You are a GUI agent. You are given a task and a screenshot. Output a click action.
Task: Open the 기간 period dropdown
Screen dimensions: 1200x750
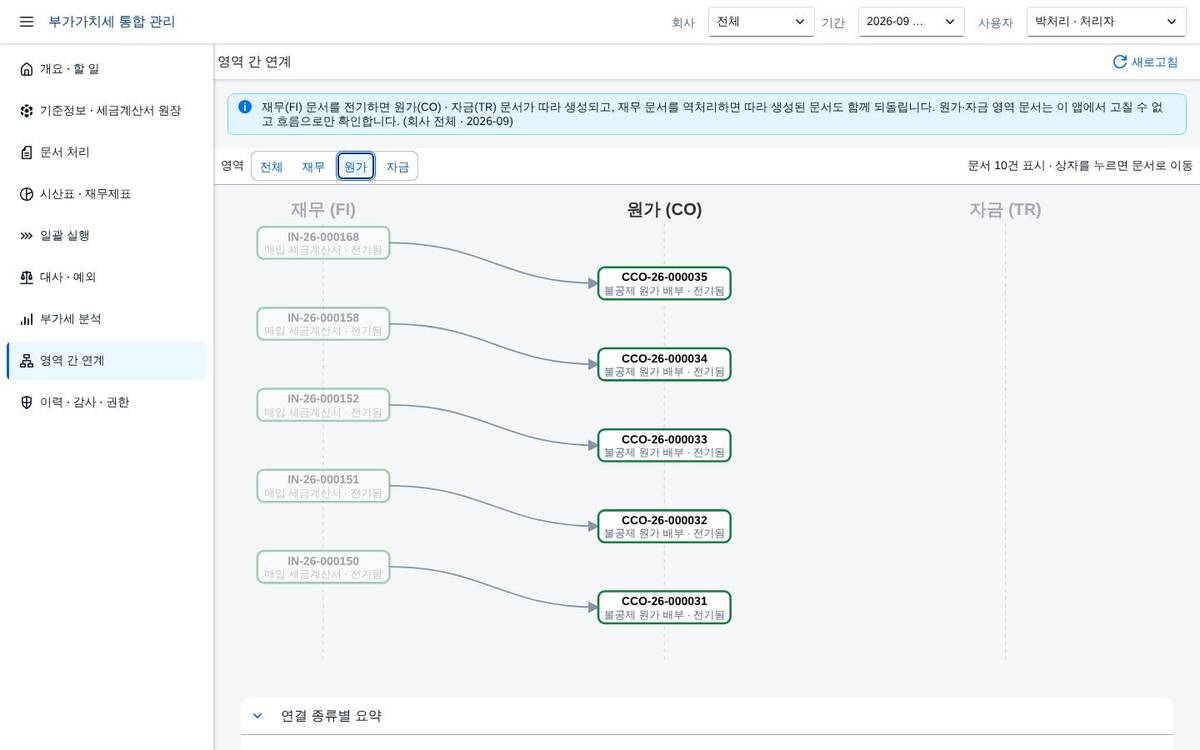911,22
